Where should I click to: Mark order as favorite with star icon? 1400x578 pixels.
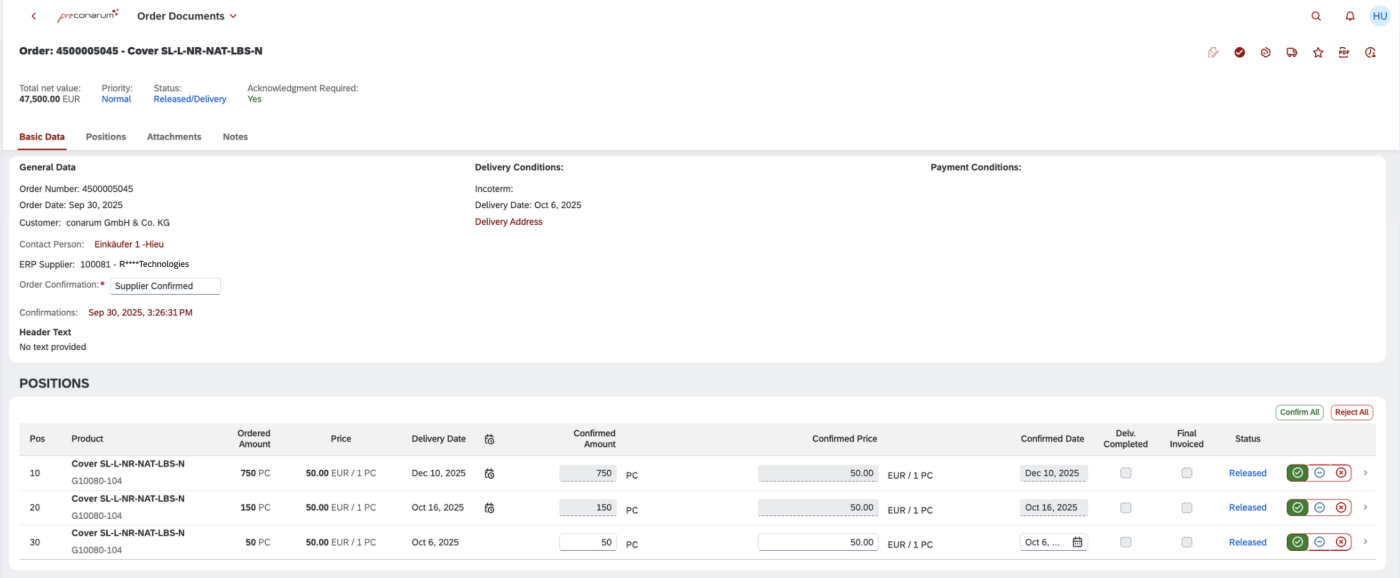(1318, 52)
